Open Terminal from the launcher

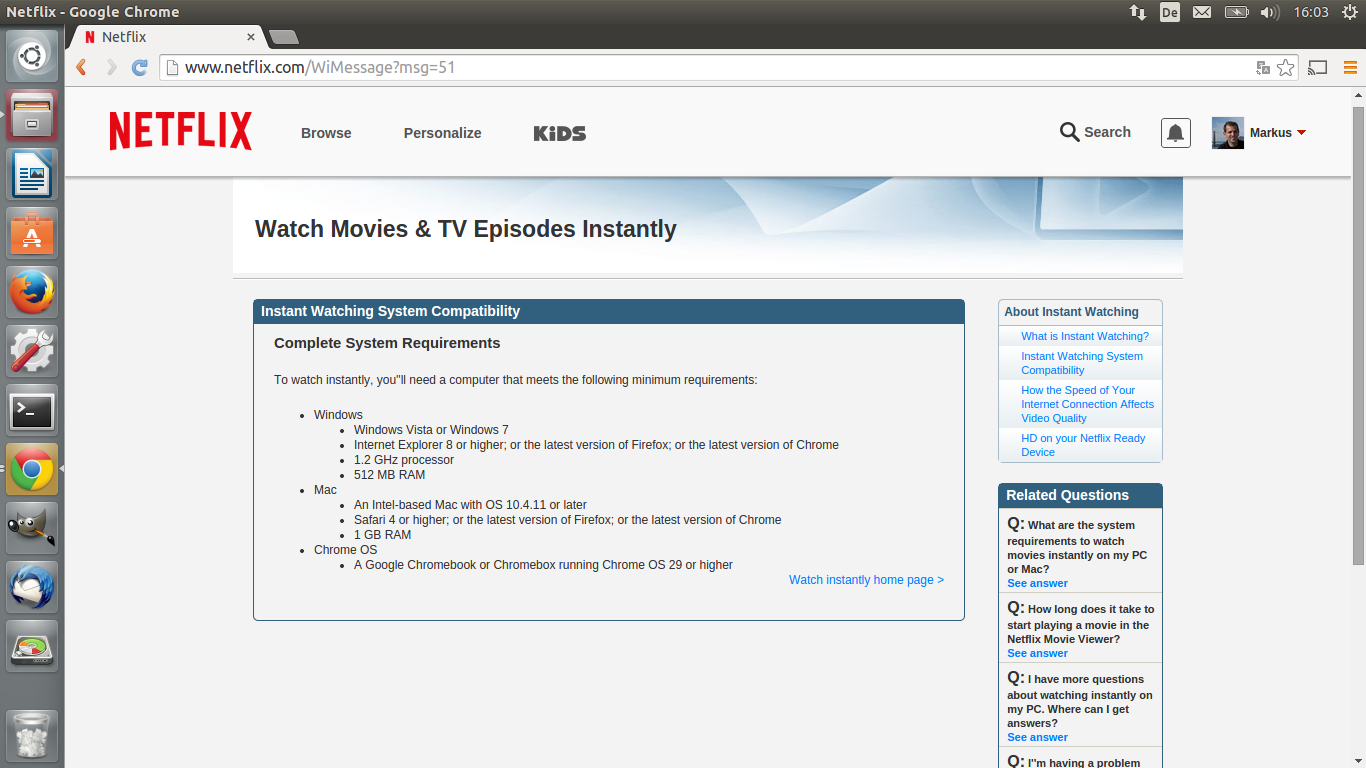point(32,410)
